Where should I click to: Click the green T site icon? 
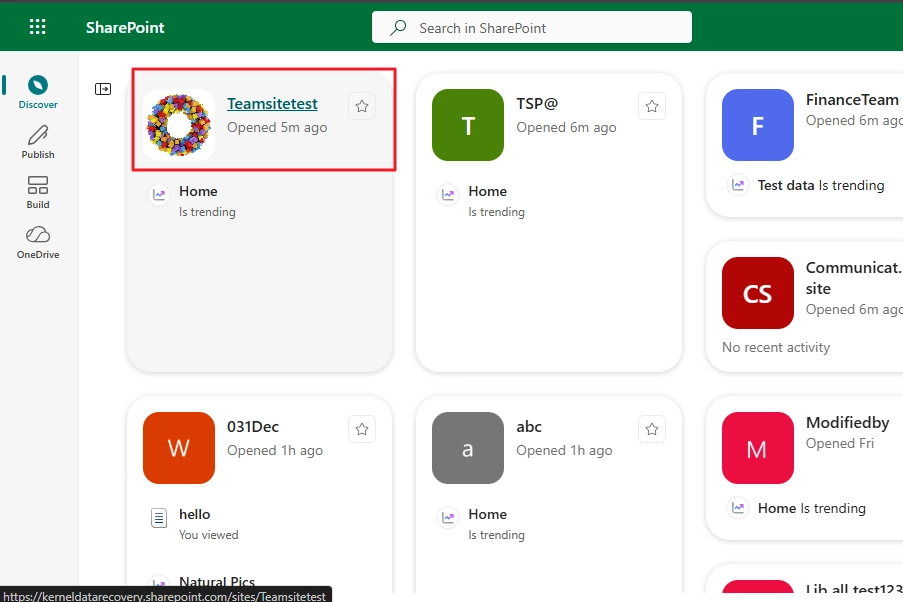click(468, 125)
